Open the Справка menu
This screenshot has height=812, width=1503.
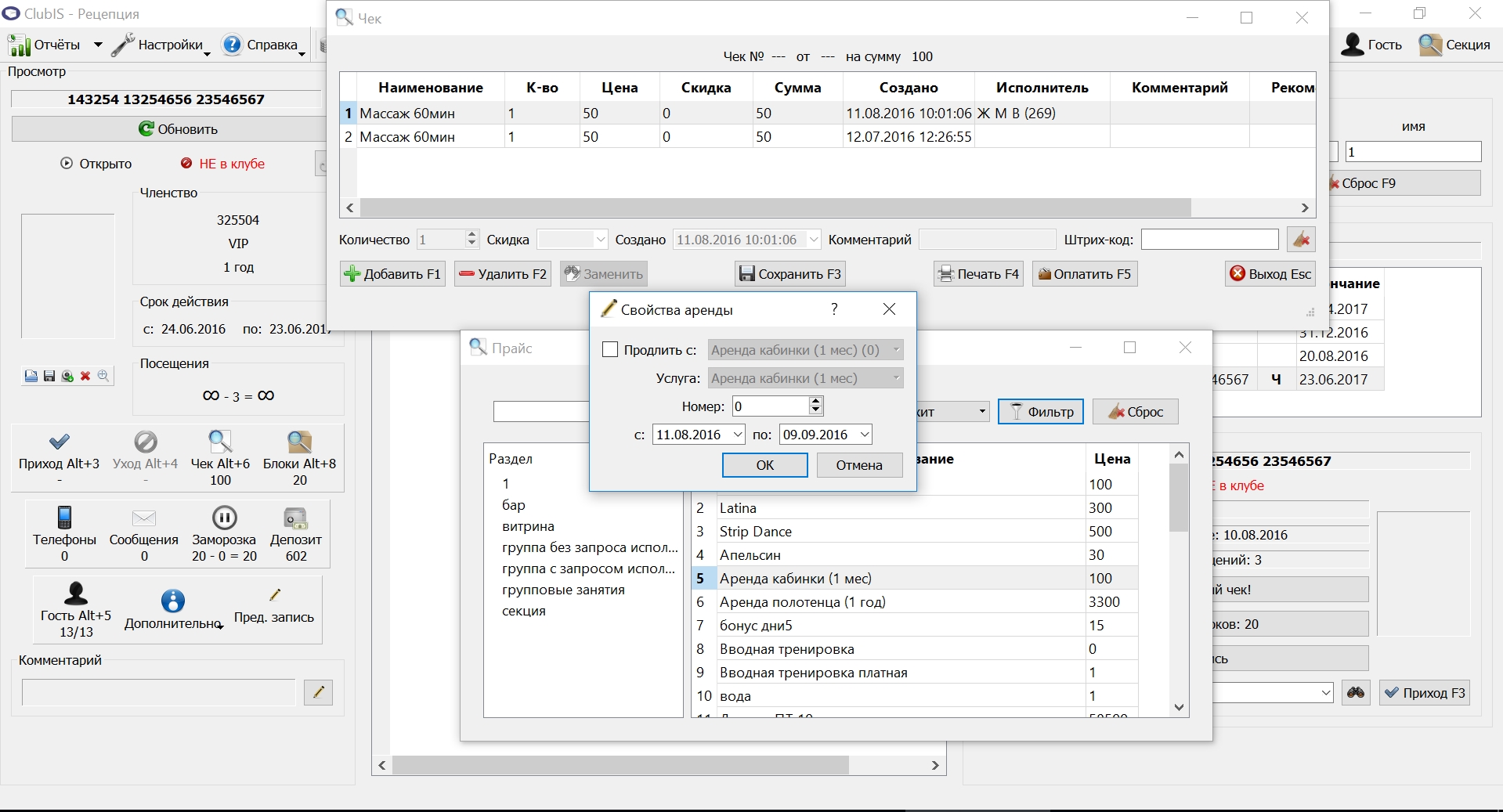(x=263, y=45)
